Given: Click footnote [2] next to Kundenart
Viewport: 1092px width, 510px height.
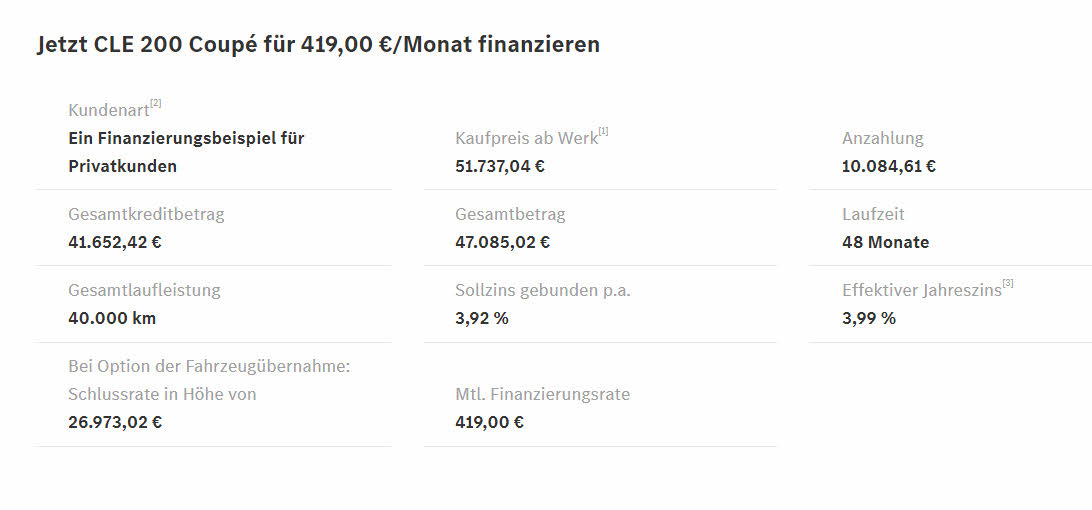Looking at the screenshot, I should 156,103.
